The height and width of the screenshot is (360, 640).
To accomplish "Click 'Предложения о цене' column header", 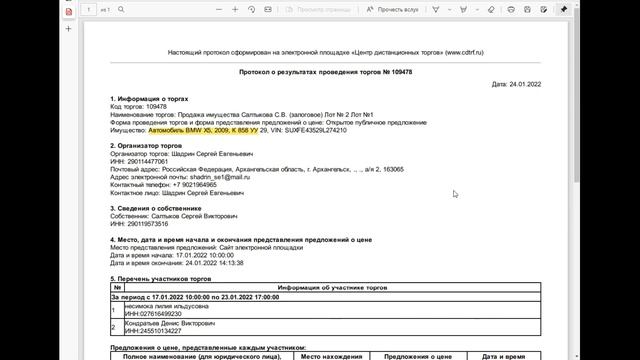I will (x=418, y=357).
